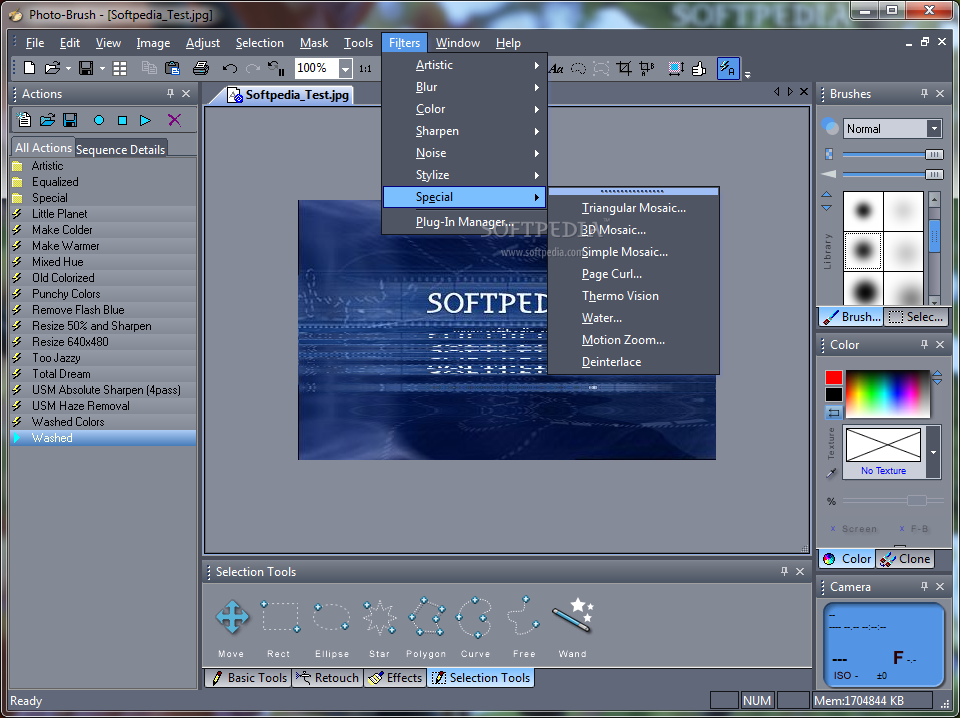Image resolution: width=960 pixels, height=718 pixels.
Task: Save actions using the Actions panel floppy icon
Action: coord(70,120)
